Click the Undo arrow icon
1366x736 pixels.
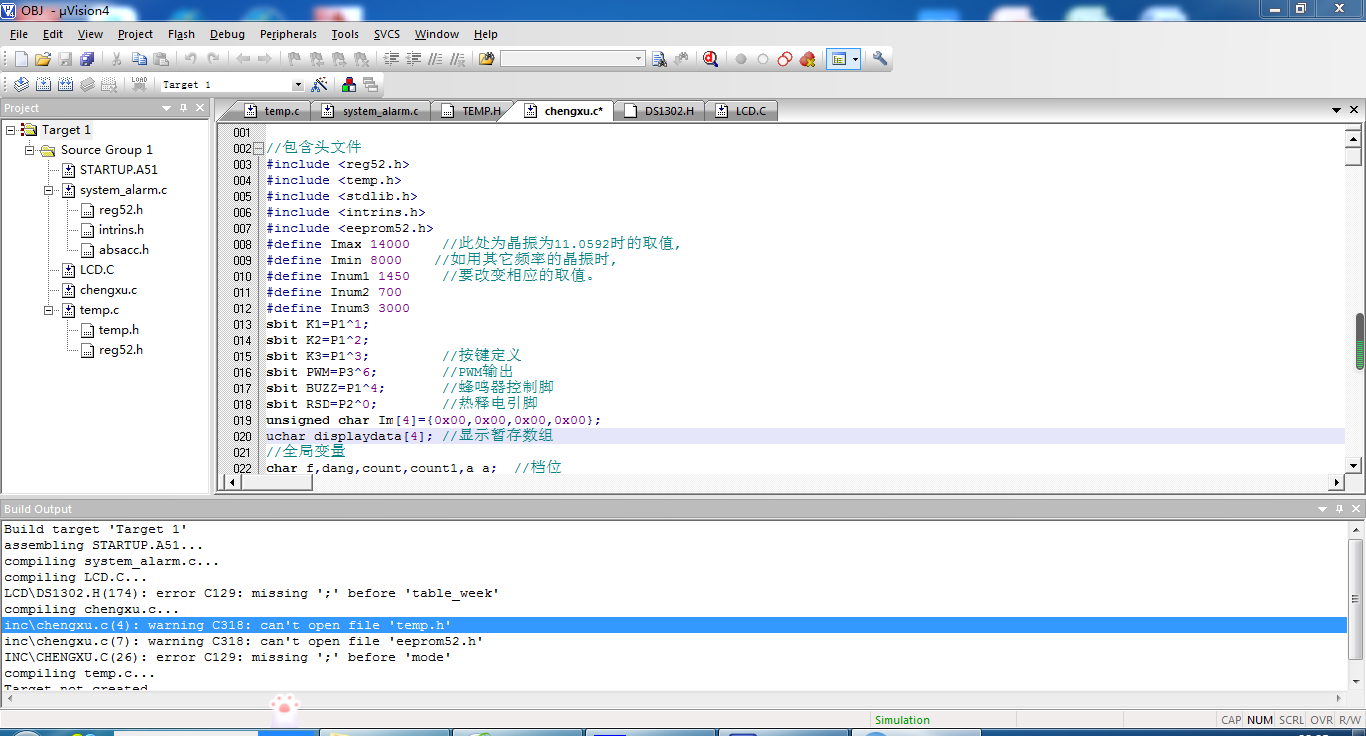point(190,59)
